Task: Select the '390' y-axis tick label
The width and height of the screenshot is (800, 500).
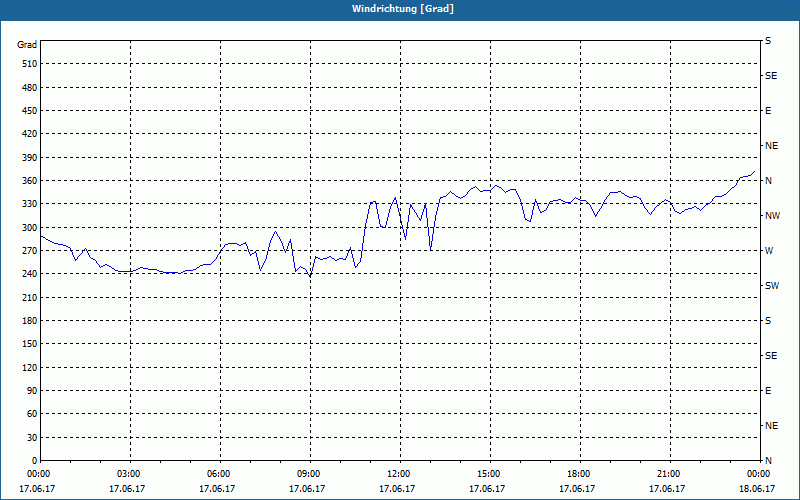Action: pos(30,158)
